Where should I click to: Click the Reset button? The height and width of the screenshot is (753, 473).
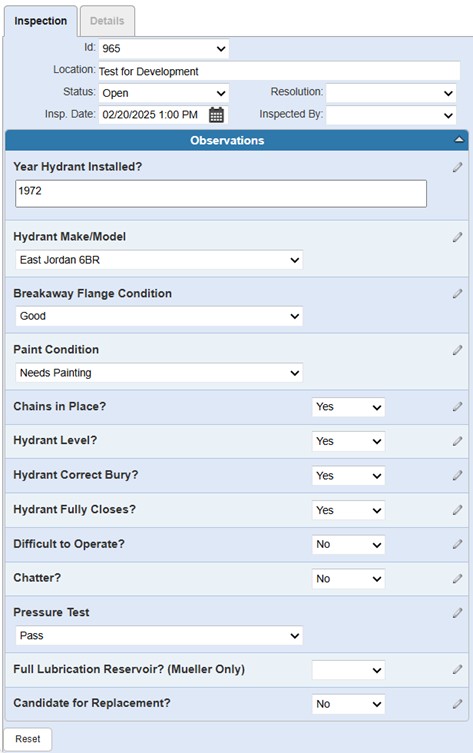(x=28, y=739)
